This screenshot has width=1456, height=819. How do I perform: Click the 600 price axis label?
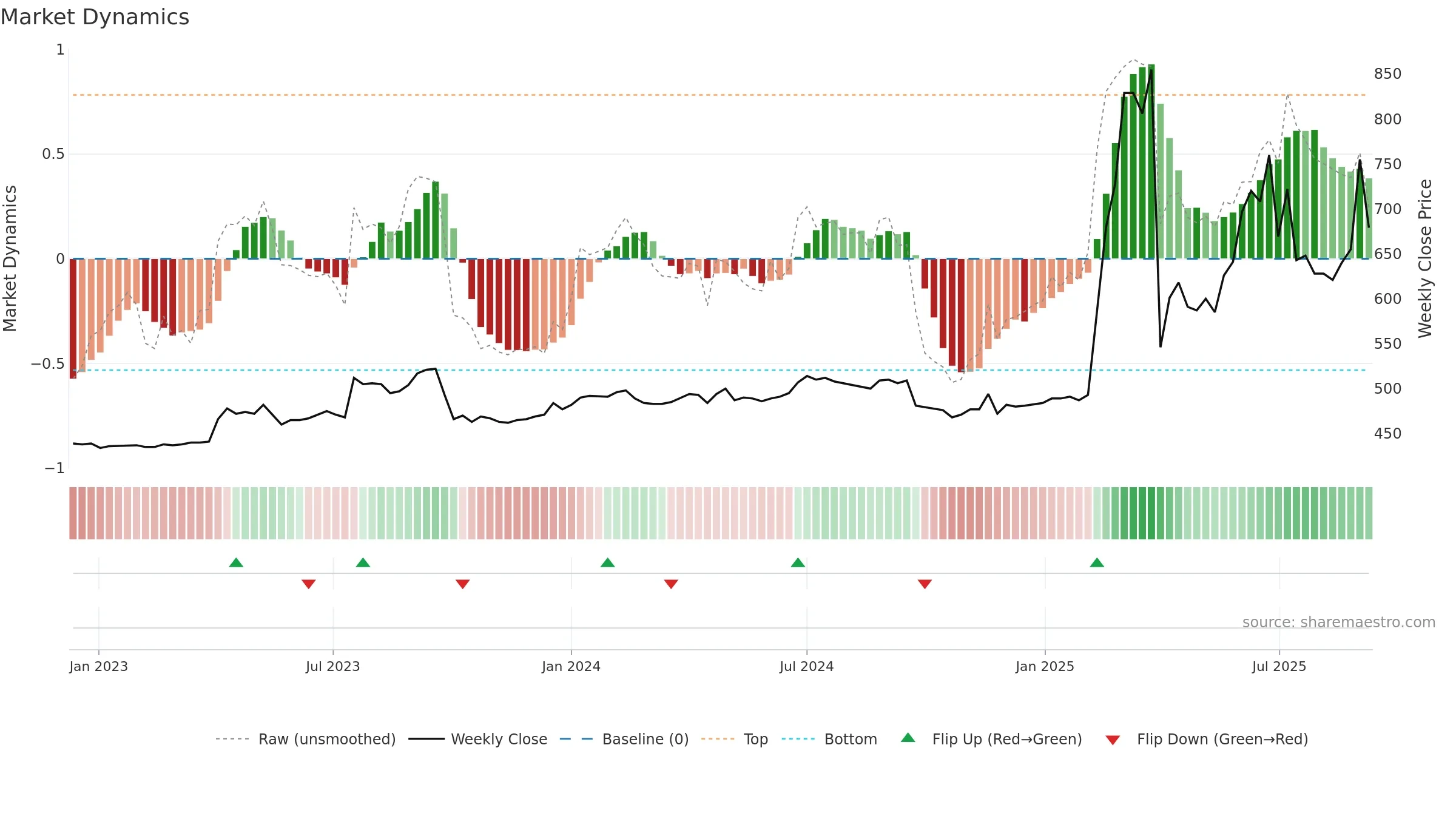click(1387, 298)
